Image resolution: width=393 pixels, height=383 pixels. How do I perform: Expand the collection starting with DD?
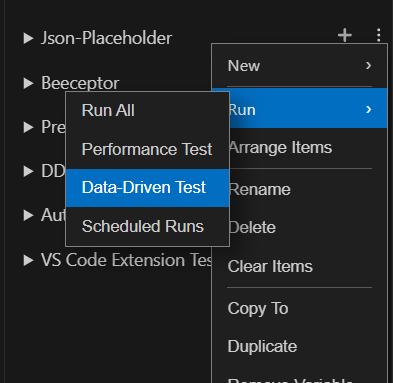(x=28, y=171)
